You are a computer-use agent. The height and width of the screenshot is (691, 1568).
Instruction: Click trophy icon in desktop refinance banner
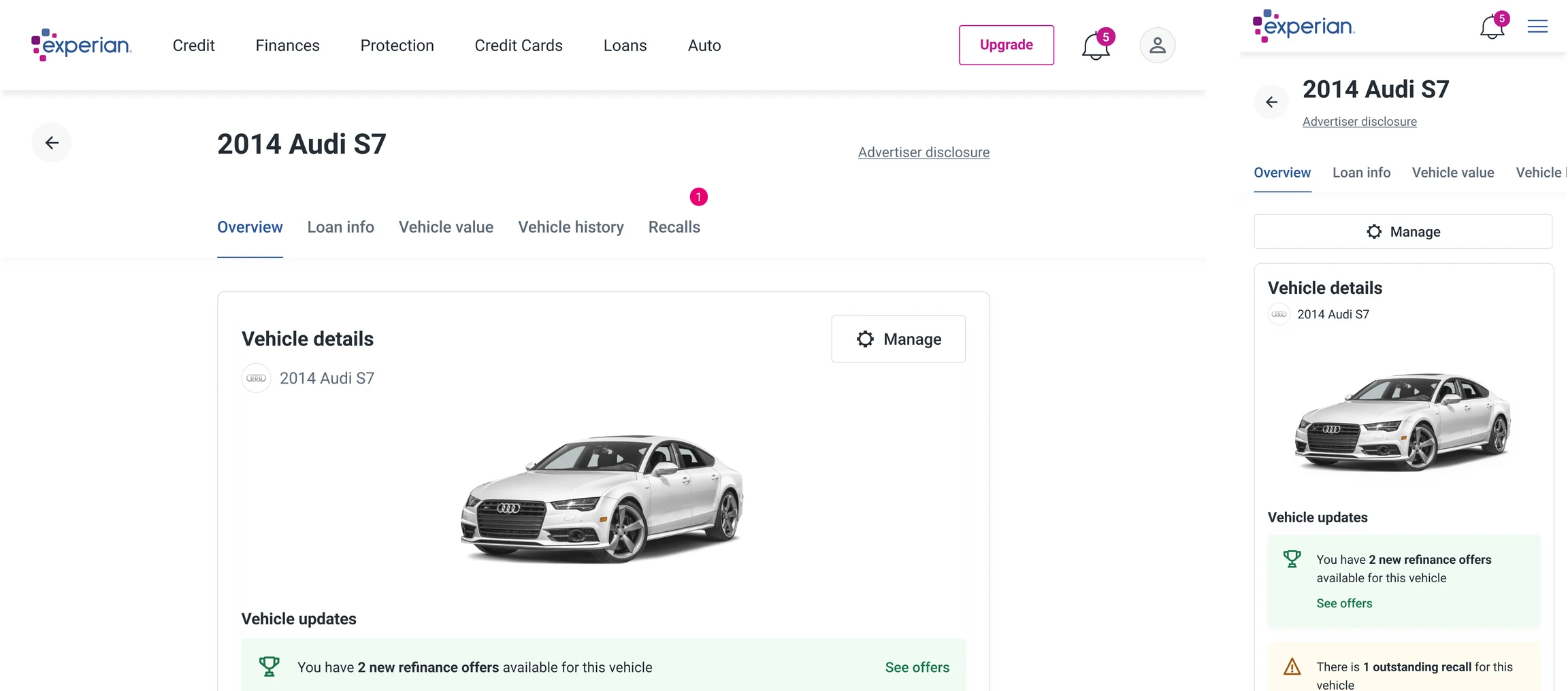click(269, 667)
